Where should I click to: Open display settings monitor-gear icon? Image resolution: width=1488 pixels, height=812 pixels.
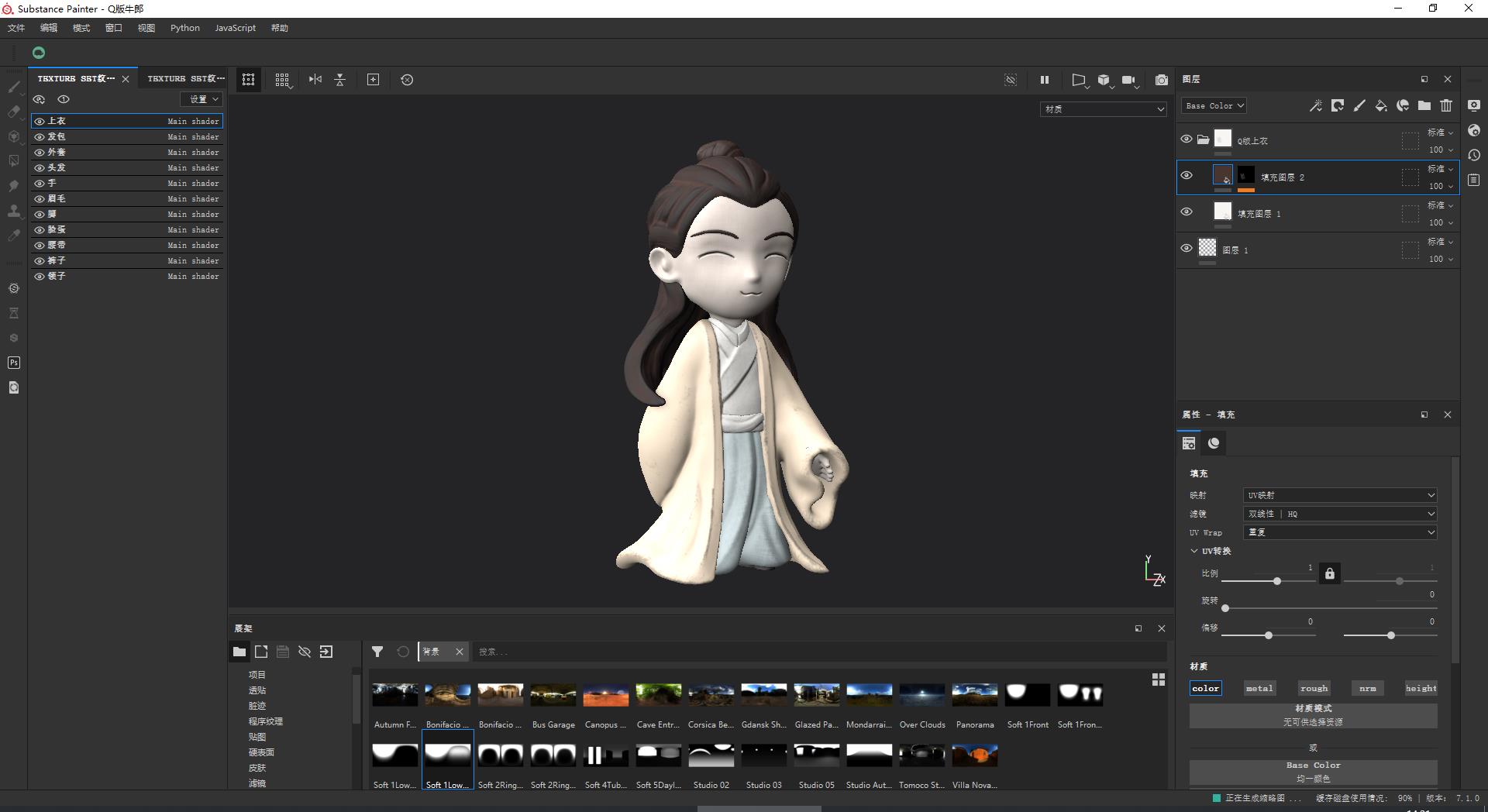coord(1474,105)
